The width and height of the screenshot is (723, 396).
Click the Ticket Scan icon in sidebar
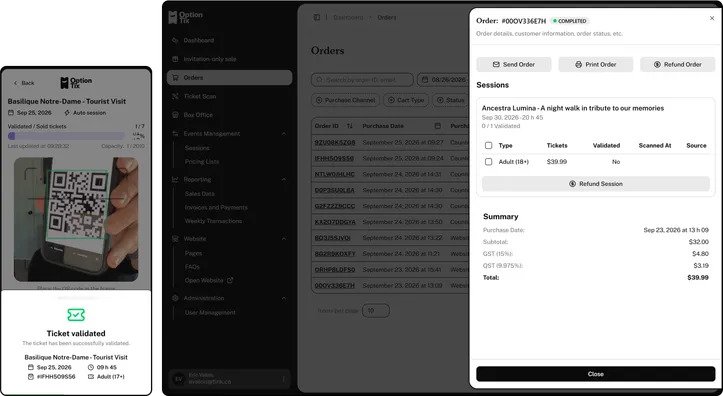point(175,96)
